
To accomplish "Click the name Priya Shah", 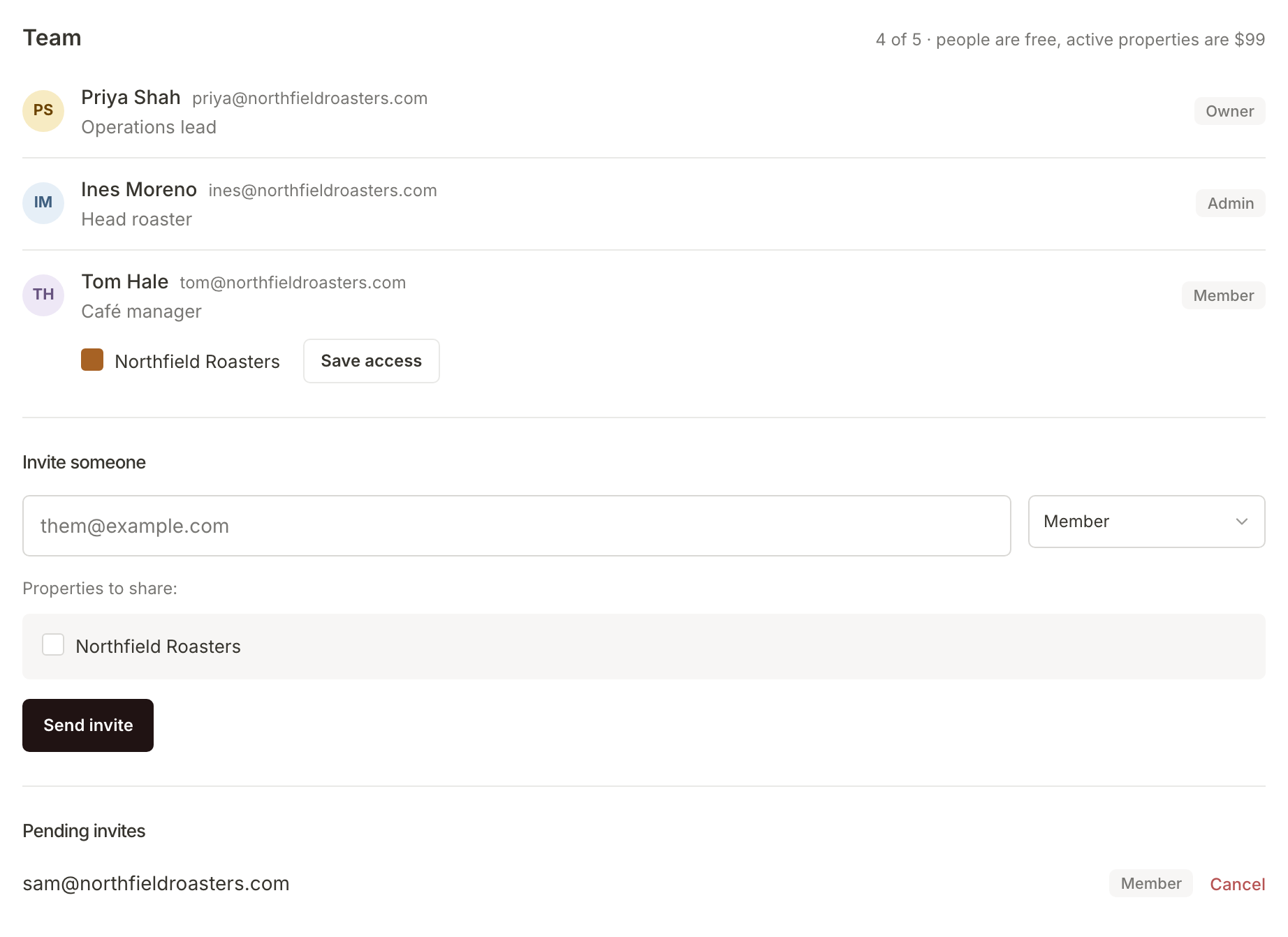I will coord(131,97).
